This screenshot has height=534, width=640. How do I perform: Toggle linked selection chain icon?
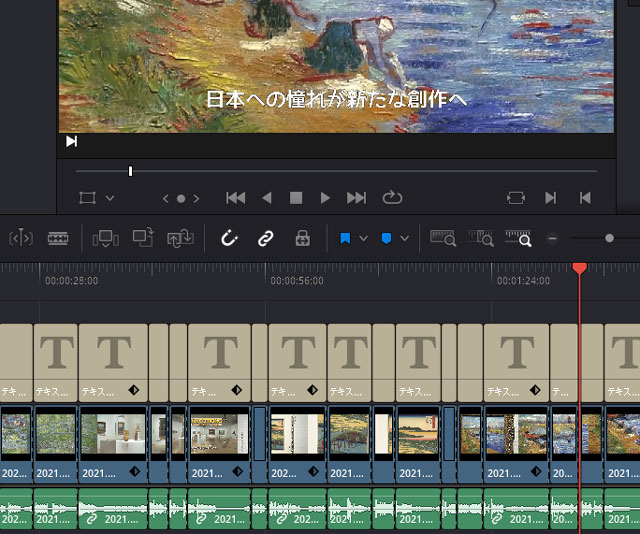pos(266,238)
